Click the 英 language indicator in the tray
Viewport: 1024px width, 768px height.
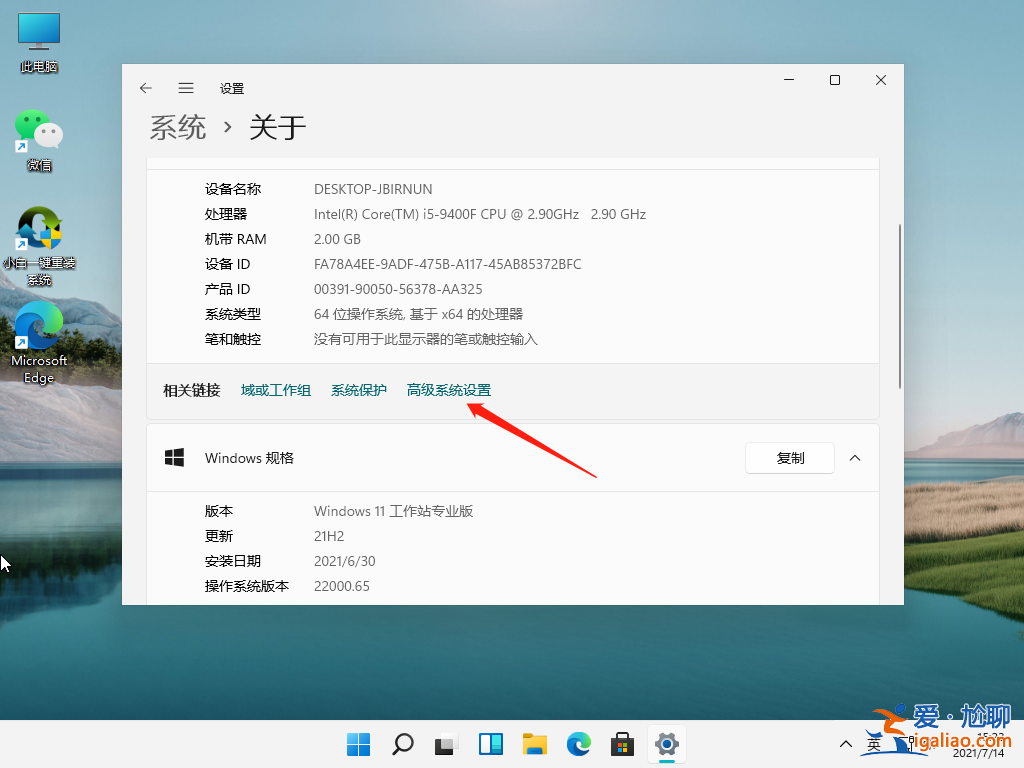(873, 744)
